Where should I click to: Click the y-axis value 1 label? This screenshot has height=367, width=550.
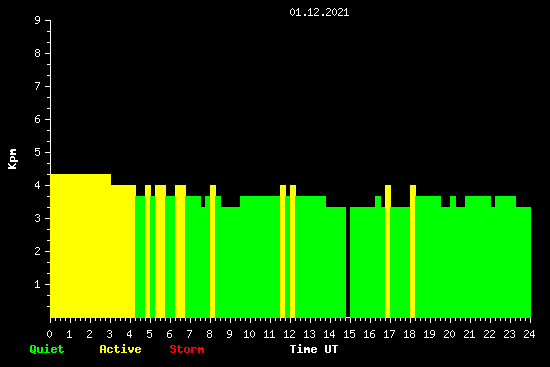[x=37, y=284]
